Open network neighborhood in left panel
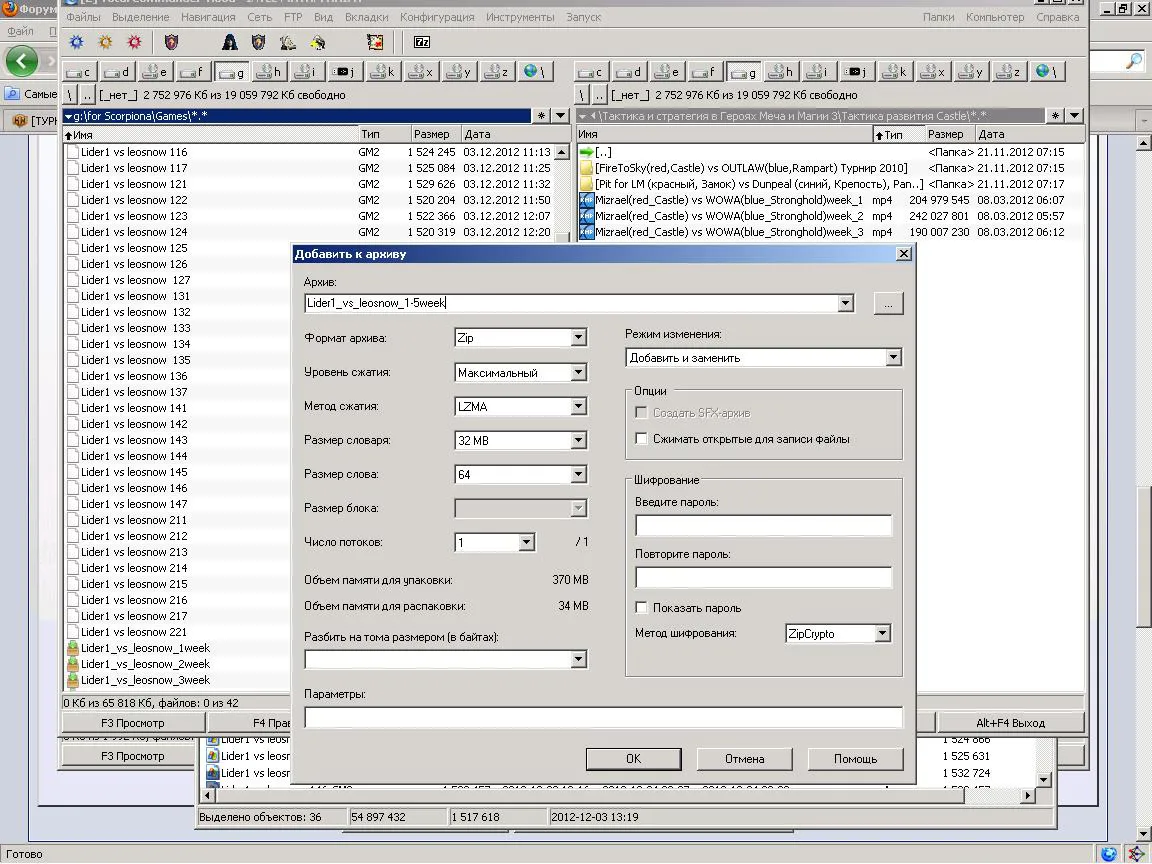Image resolution: width=1152 pixels, height=864 pixels. [535, 72]
